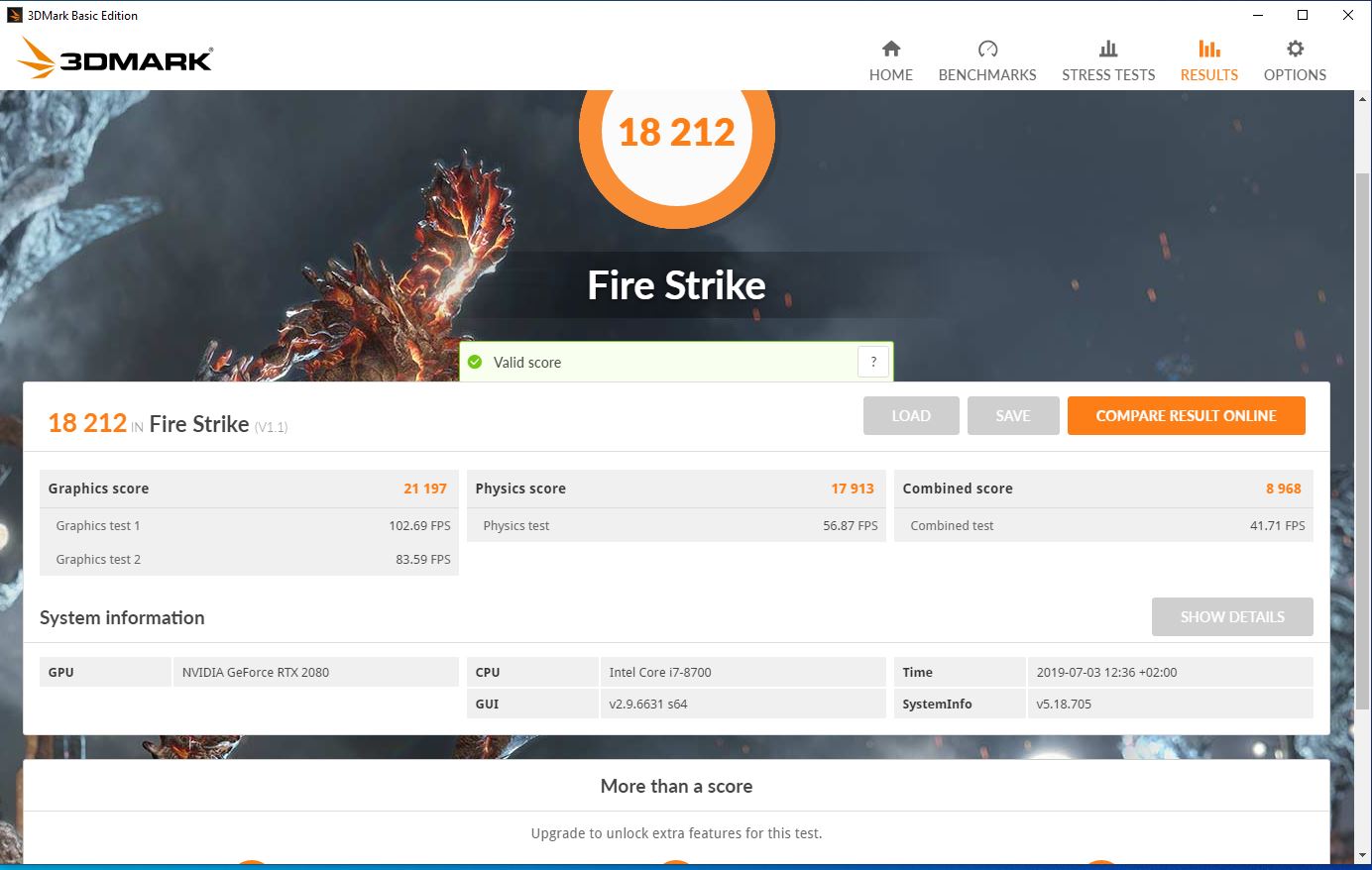This screenshot has height=870, width=1372.
Task: Click the green Valid score checkmark icon
Action: click(475, 362)
